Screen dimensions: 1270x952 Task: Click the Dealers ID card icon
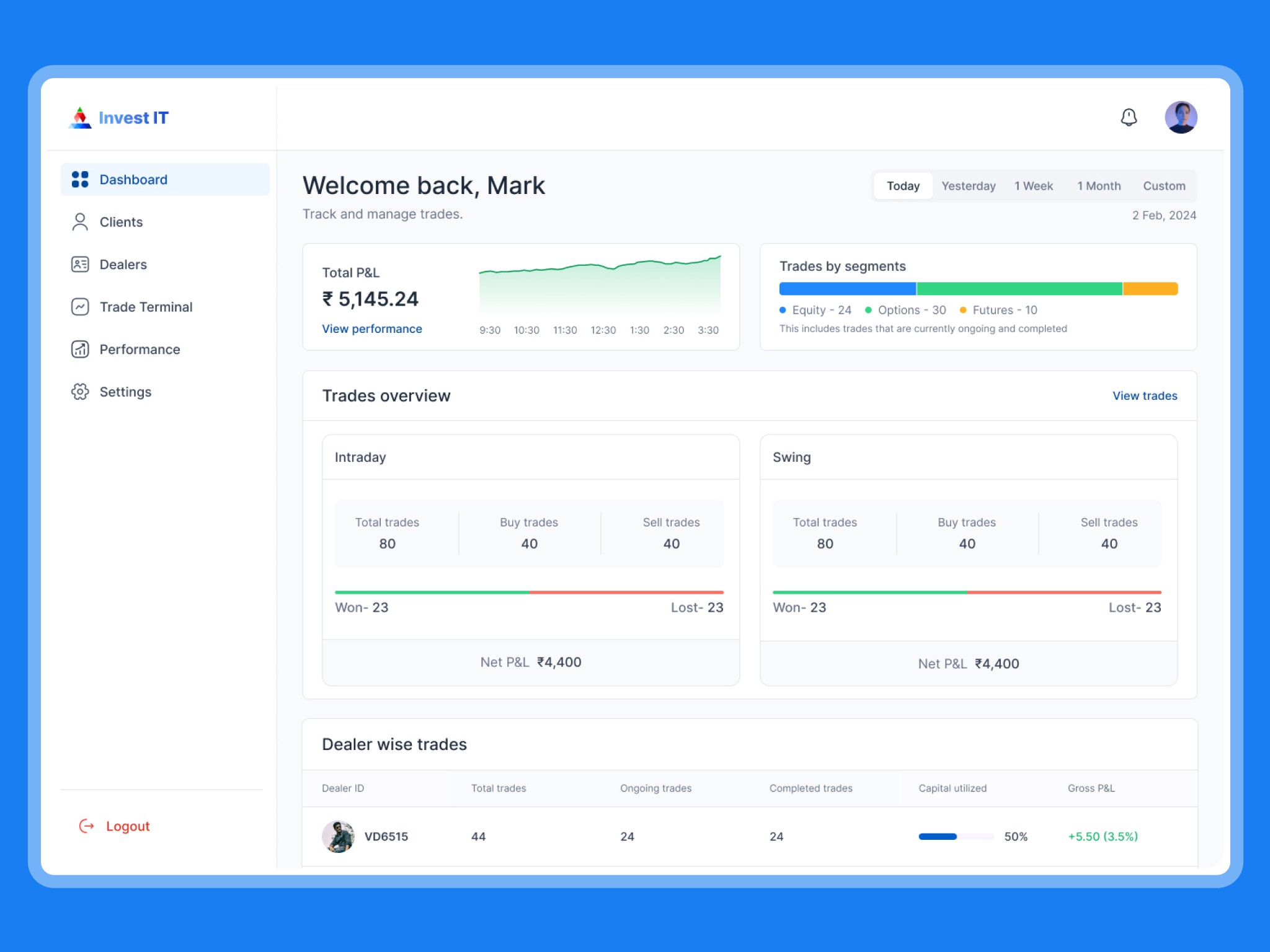(x=80, y=265)
